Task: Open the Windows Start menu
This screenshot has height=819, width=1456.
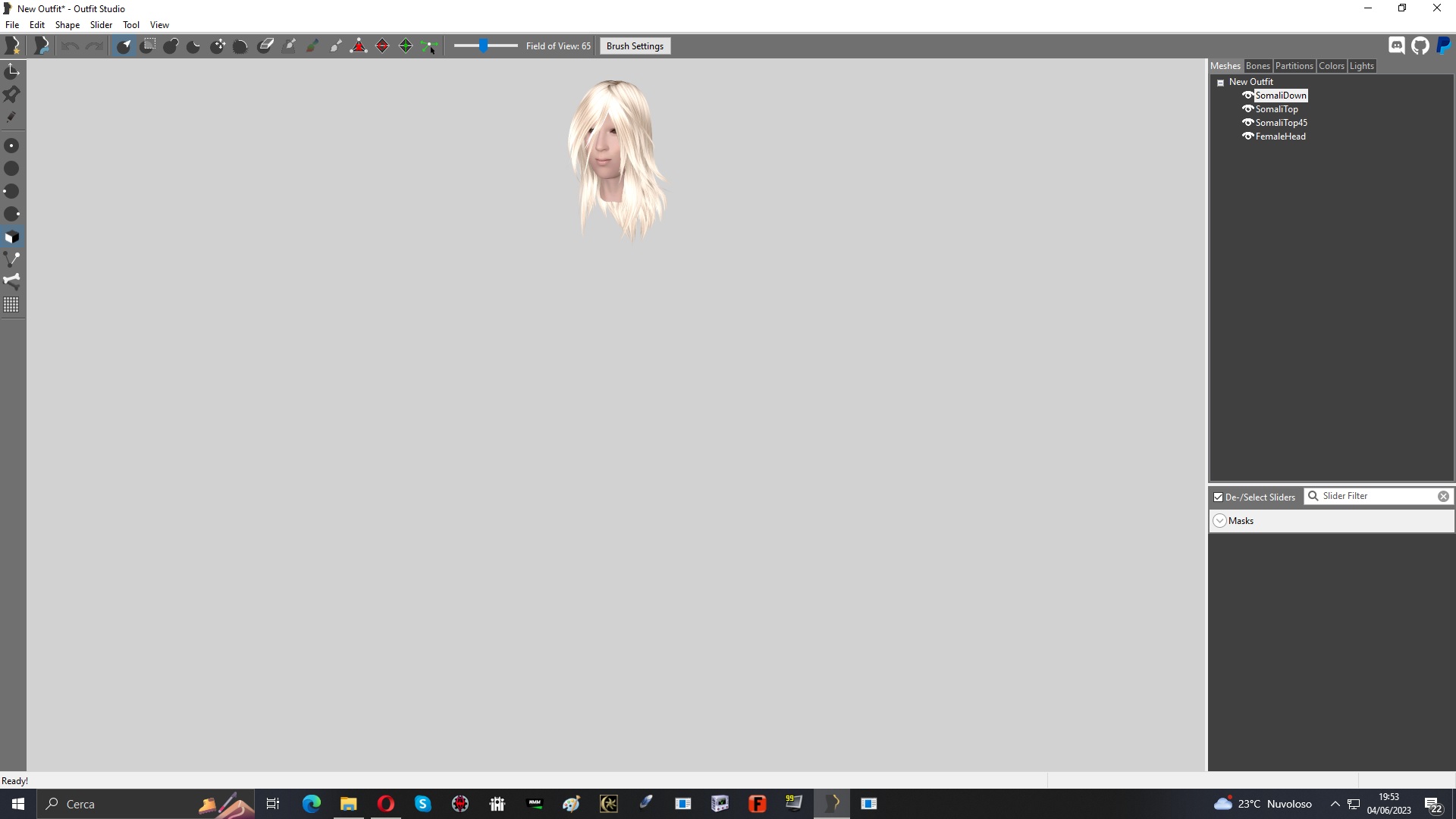Action: [18, 804]
